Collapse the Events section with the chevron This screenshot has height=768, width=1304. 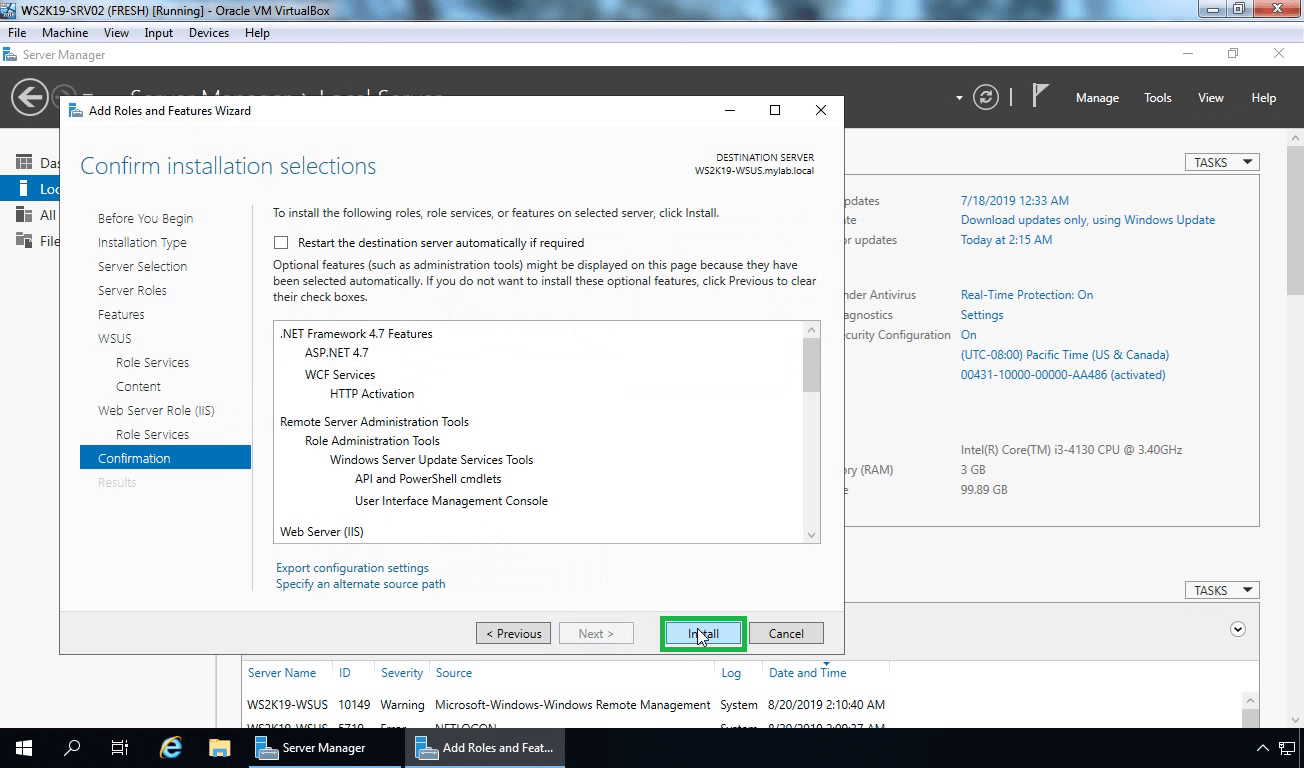click(x=1238, y=629)
